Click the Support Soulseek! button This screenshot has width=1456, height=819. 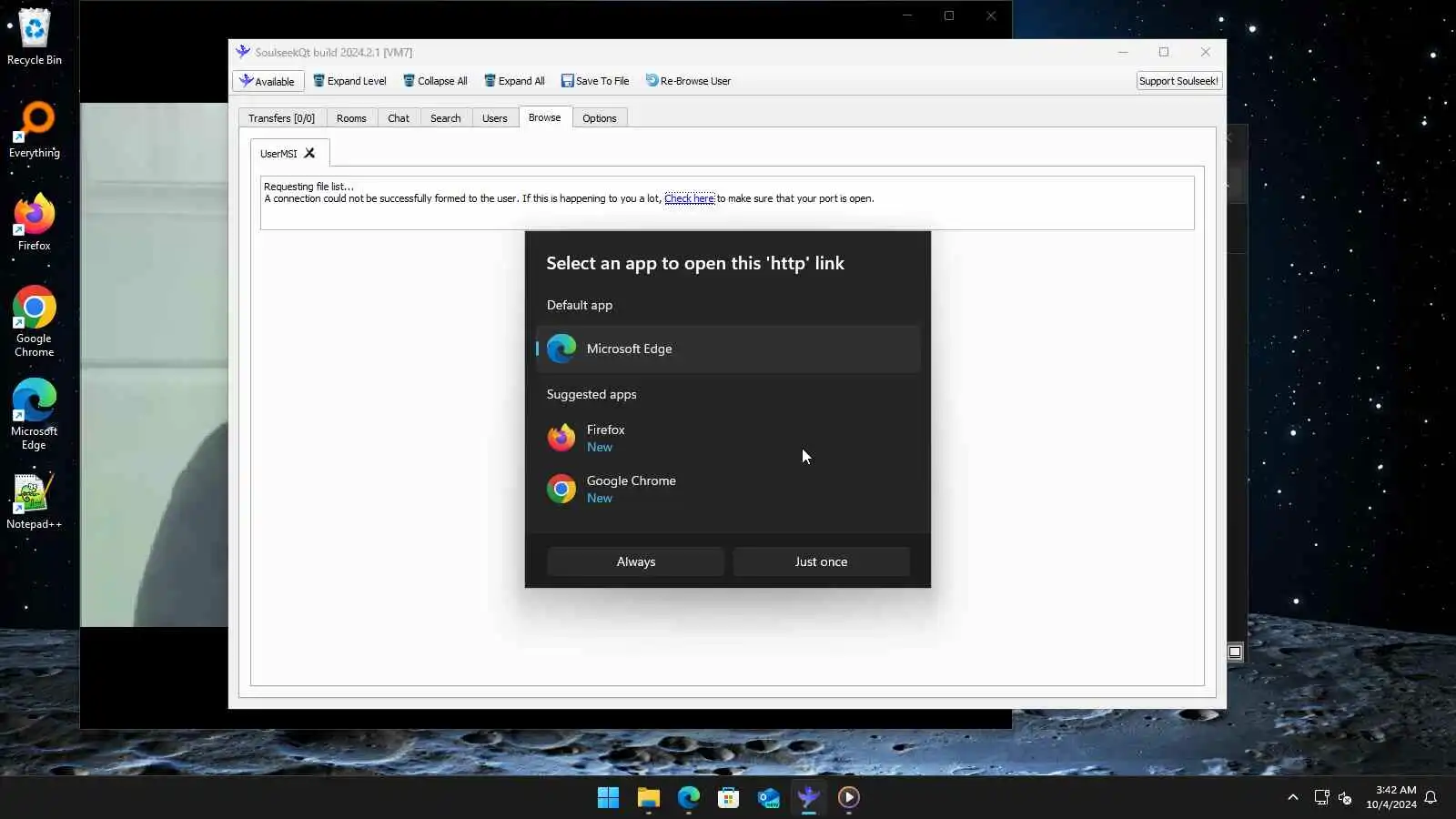coord(1178,81)
